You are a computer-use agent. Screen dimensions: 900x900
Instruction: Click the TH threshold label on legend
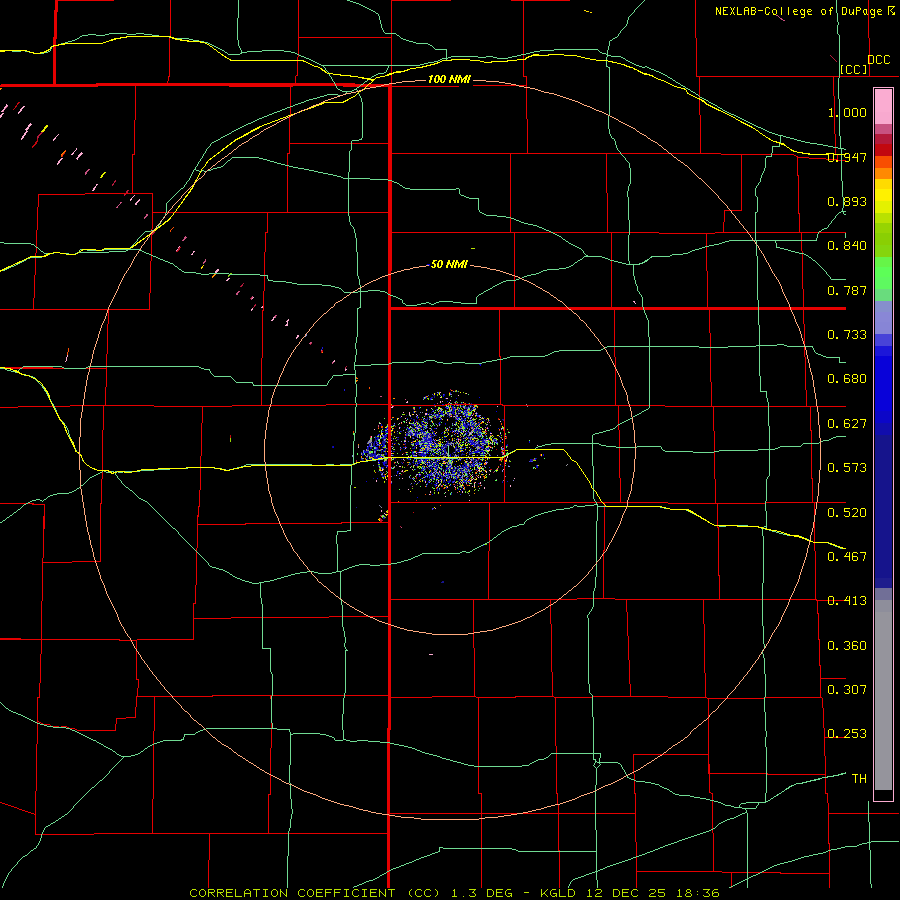click(x=859, y=779)
